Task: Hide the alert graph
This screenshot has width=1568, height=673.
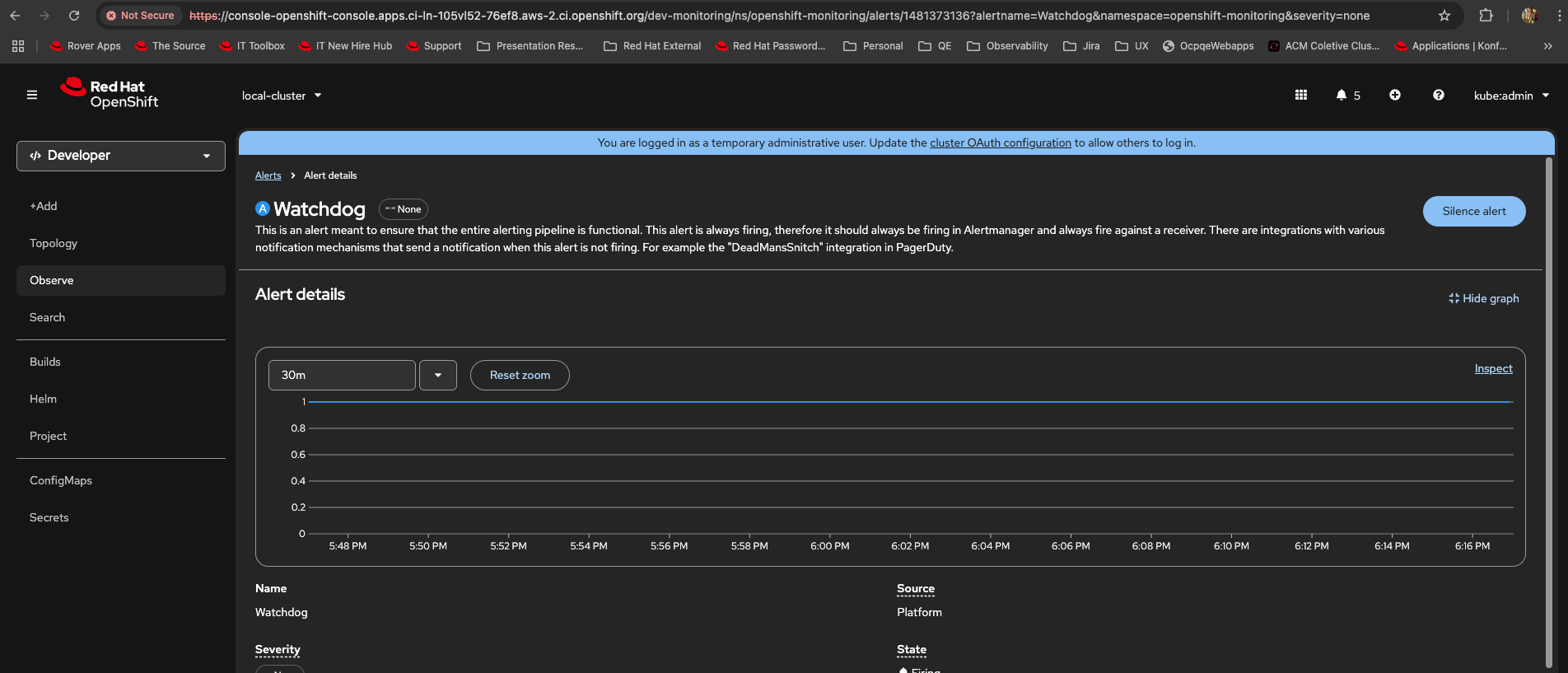Action: (1484, 298)
